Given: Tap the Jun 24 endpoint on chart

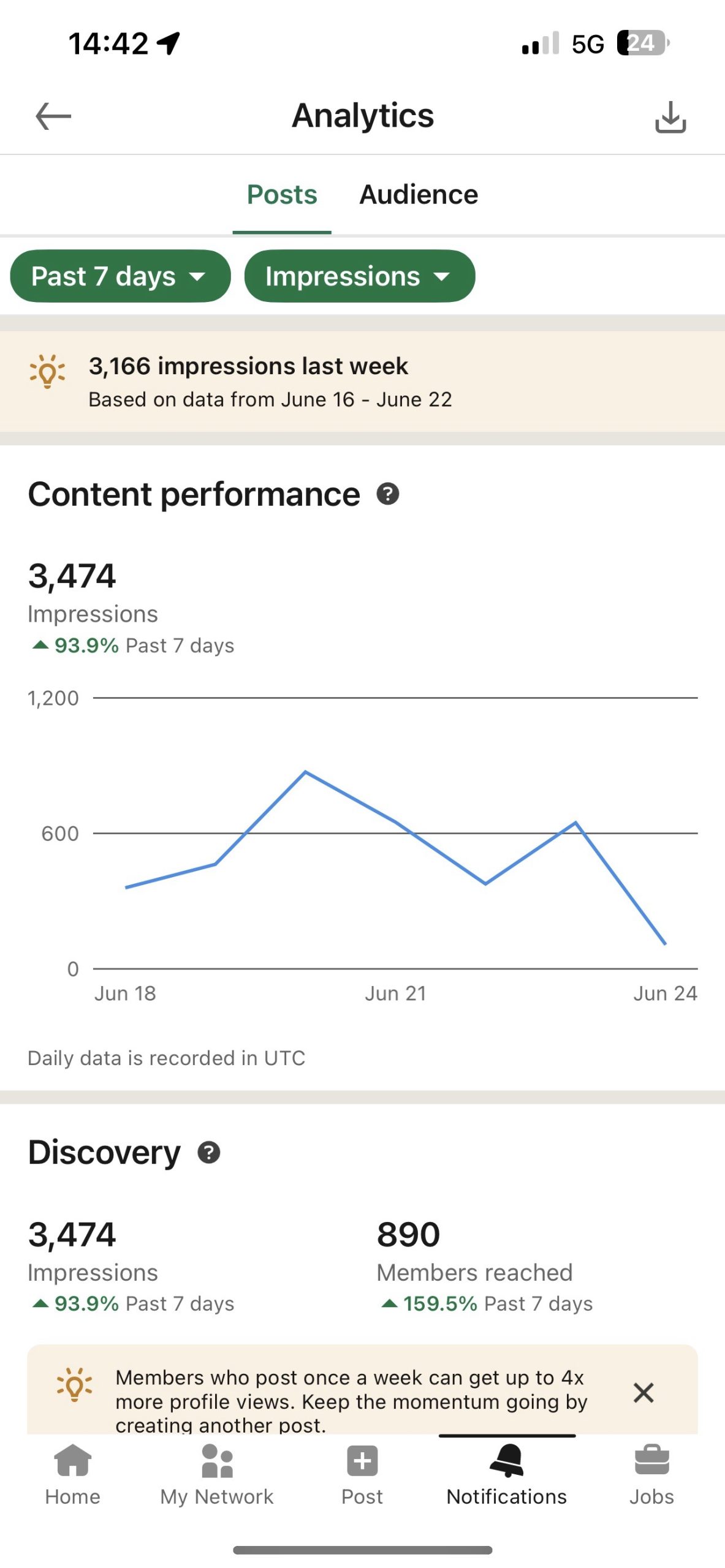Looking at the screenshot, I should 665,943.
